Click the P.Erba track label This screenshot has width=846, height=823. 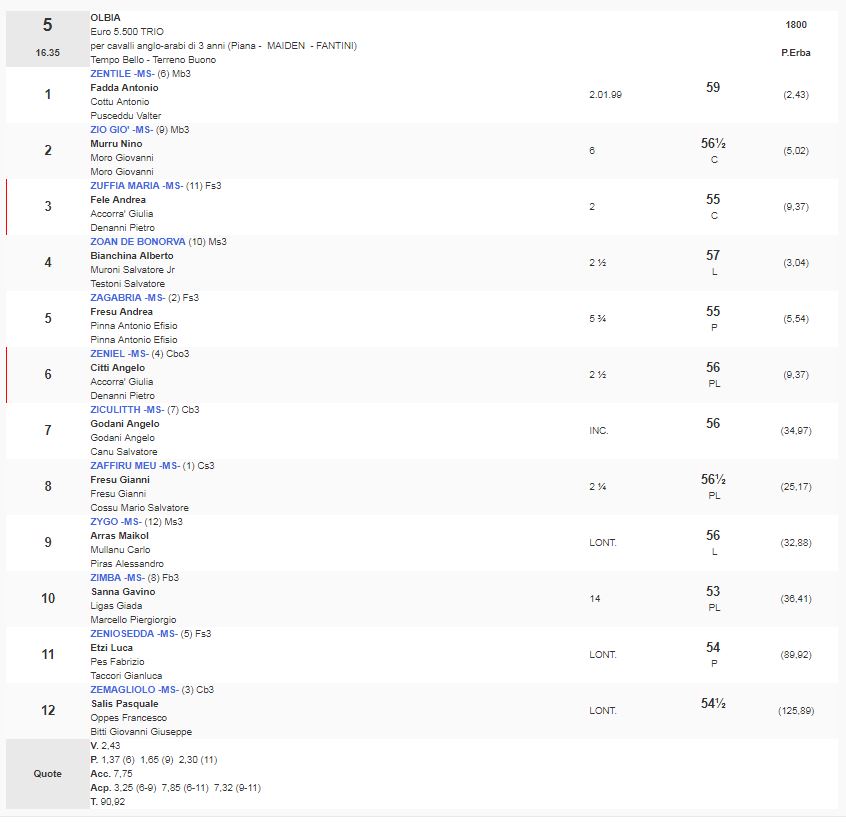[x=796, y=52]
